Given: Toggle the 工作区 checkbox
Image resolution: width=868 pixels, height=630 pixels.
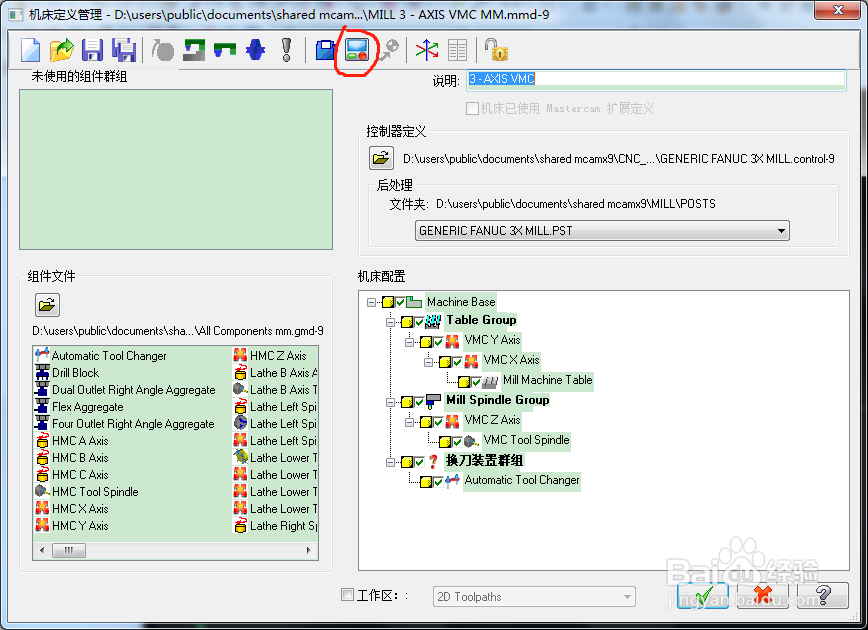Looking at the screenshot, I should pyautogui.click(x=347, y=595).
